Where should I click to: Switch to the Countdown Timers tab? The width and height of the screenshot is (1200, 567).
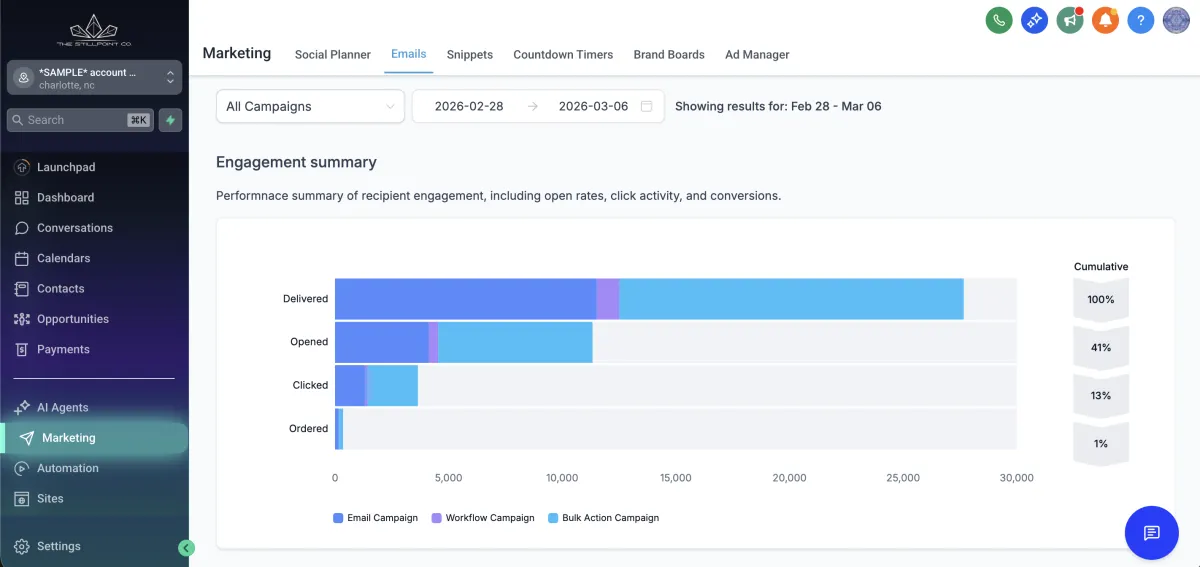coord(563,54)
